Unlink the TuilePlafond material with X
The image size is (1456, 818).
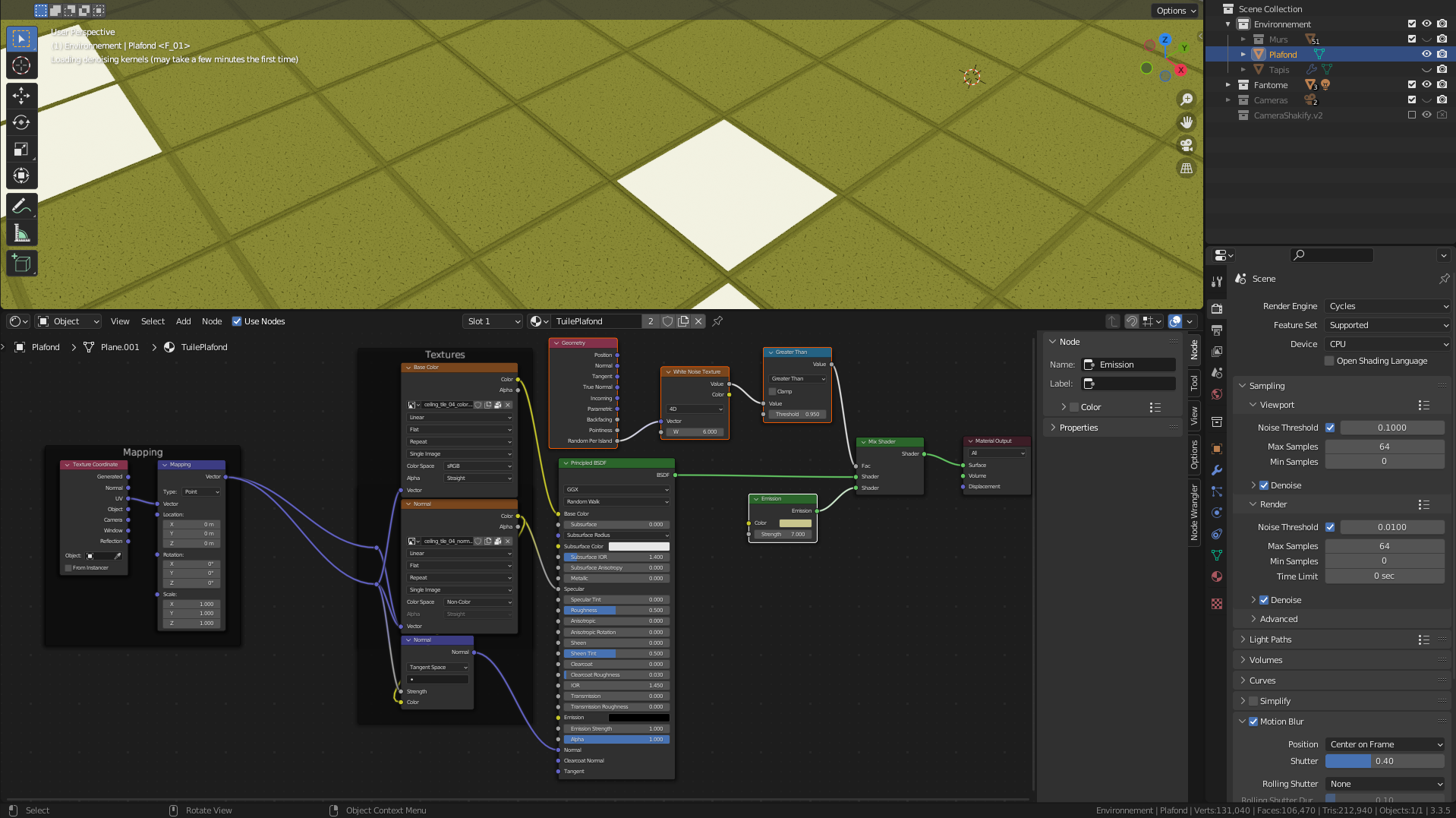(698, 321)
